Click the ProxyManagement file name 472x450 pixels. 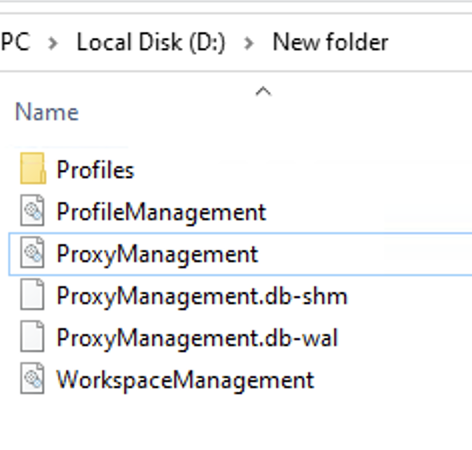tap(157, 254)
